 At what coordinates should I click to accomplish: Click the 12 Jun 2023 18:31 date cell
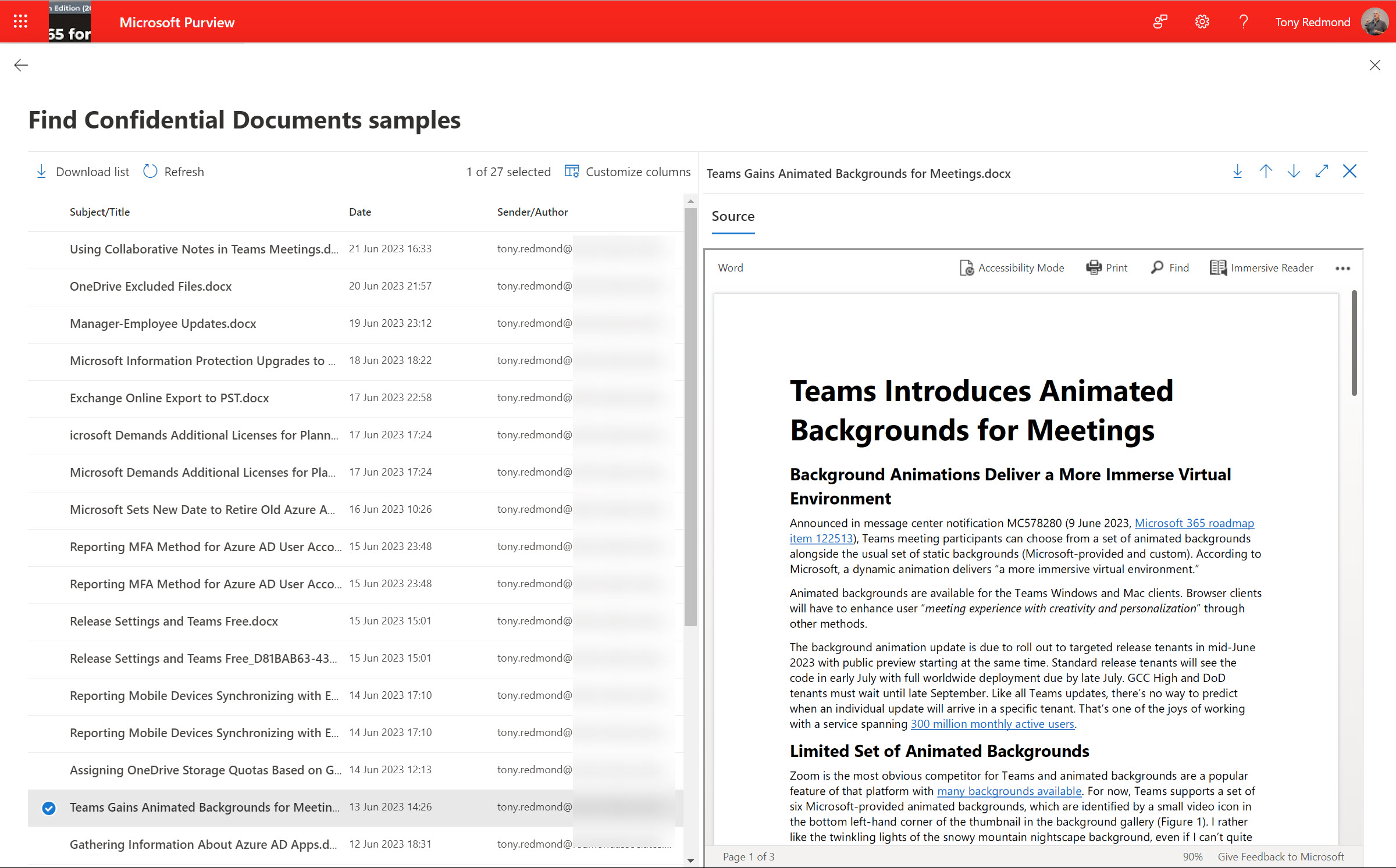[x=390, y=844]
